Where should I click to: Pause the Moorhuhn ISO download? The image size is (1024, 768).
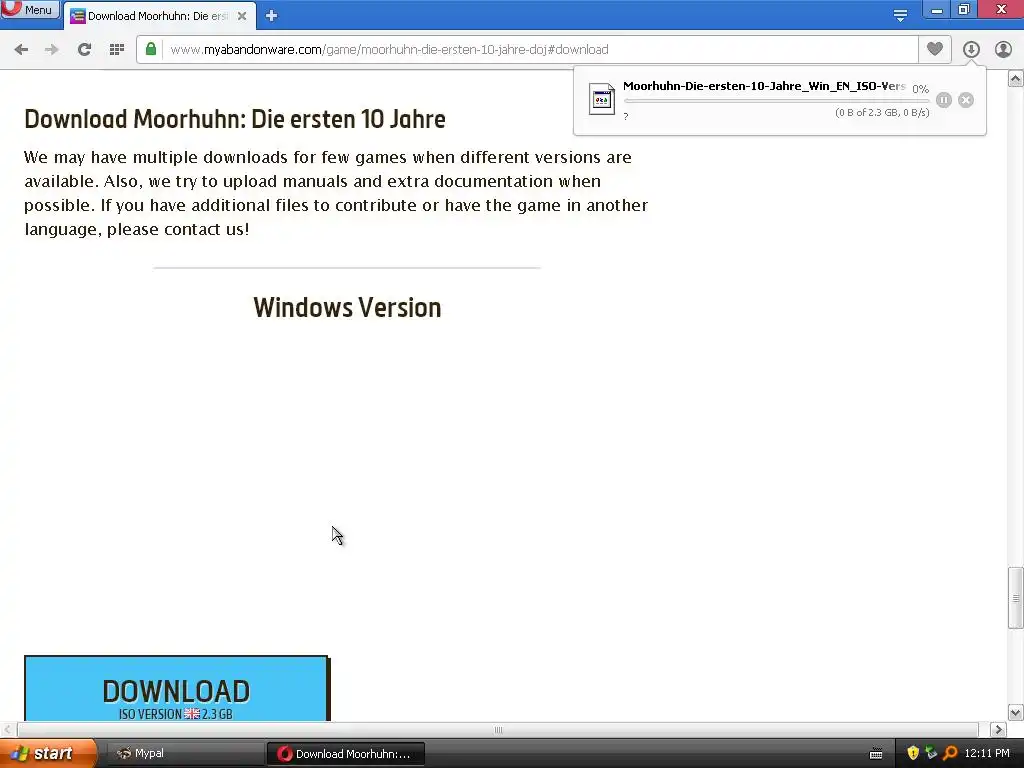coord(944,100)
